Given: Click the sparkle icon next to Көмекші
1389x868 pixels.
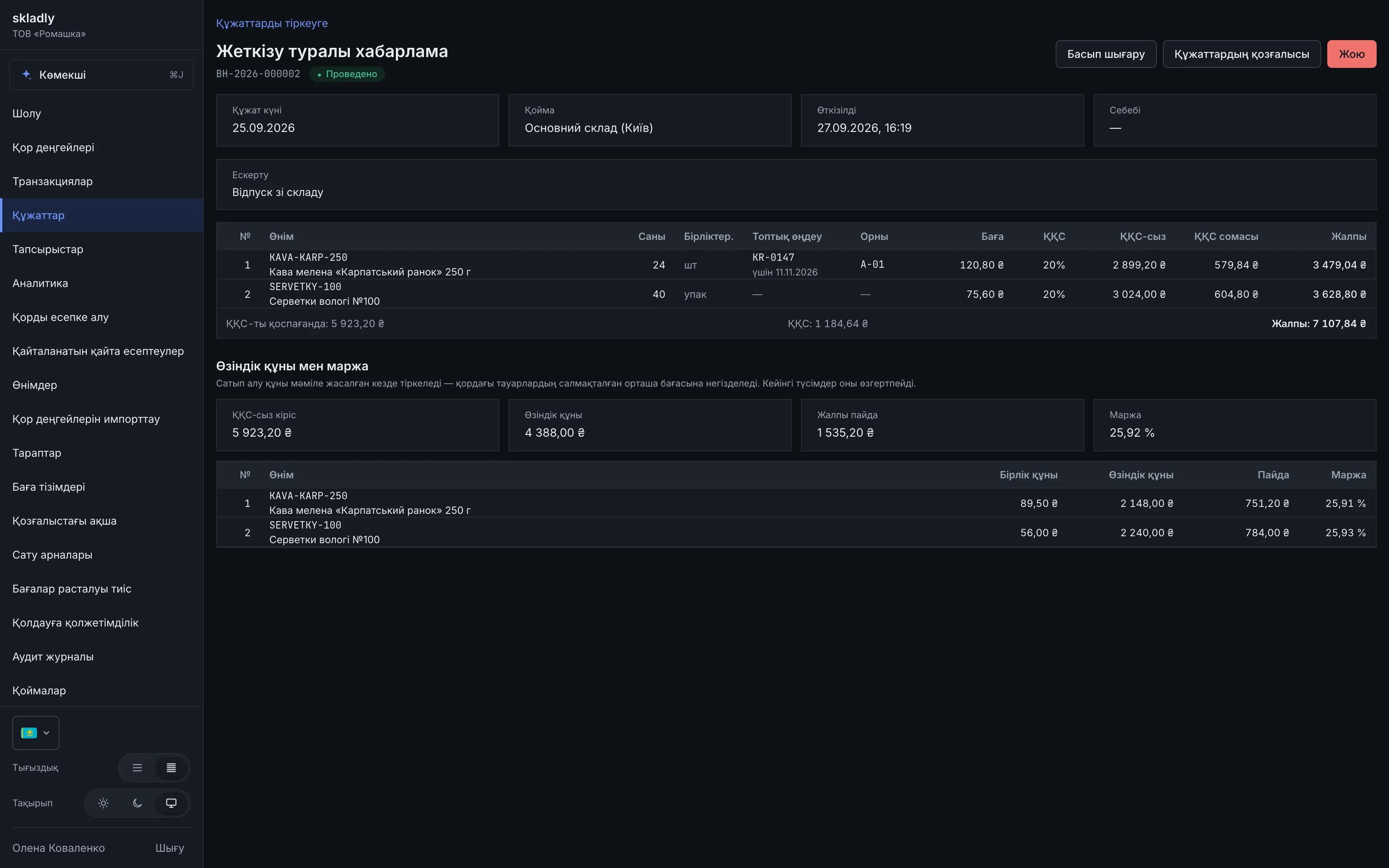Looking at the screenshot, I should pos(26,74).
